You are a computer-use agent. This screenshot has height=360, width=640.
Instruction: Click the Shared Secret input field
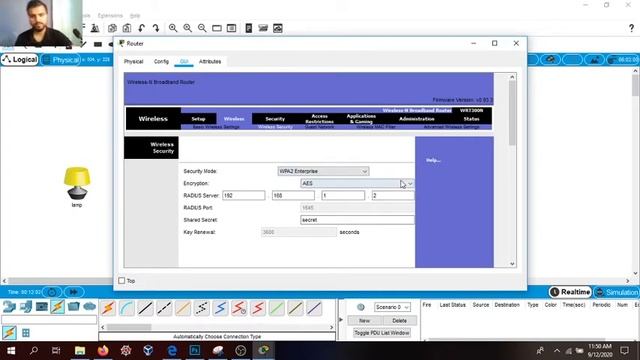point(357,220)
